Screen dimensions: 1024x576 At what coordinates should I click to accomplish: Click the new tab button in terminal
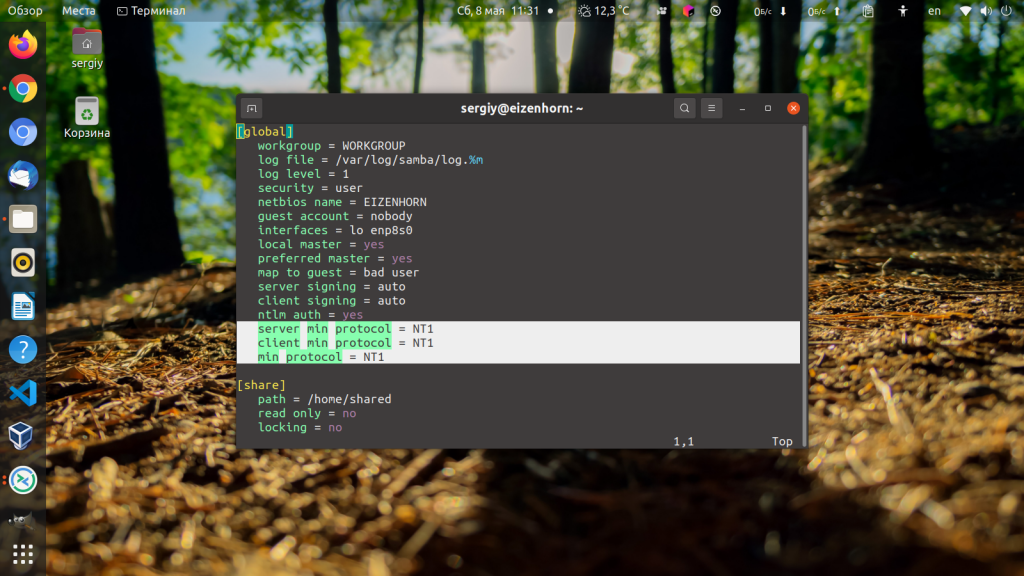point(253,108)
